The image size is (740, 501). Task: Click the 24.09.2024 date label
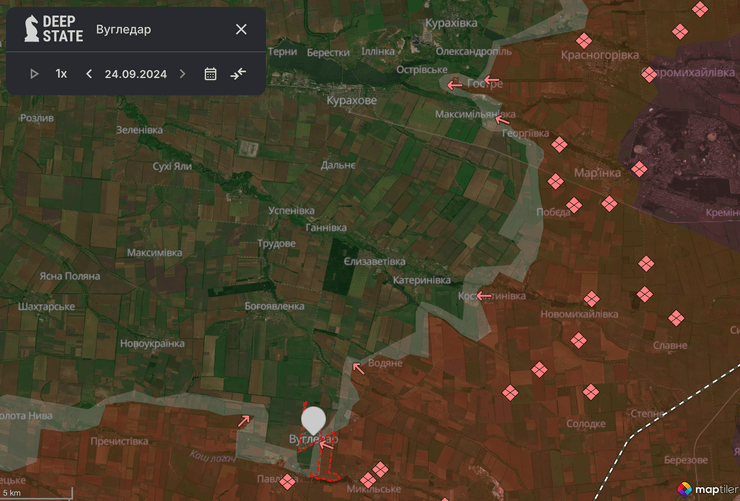135,73
